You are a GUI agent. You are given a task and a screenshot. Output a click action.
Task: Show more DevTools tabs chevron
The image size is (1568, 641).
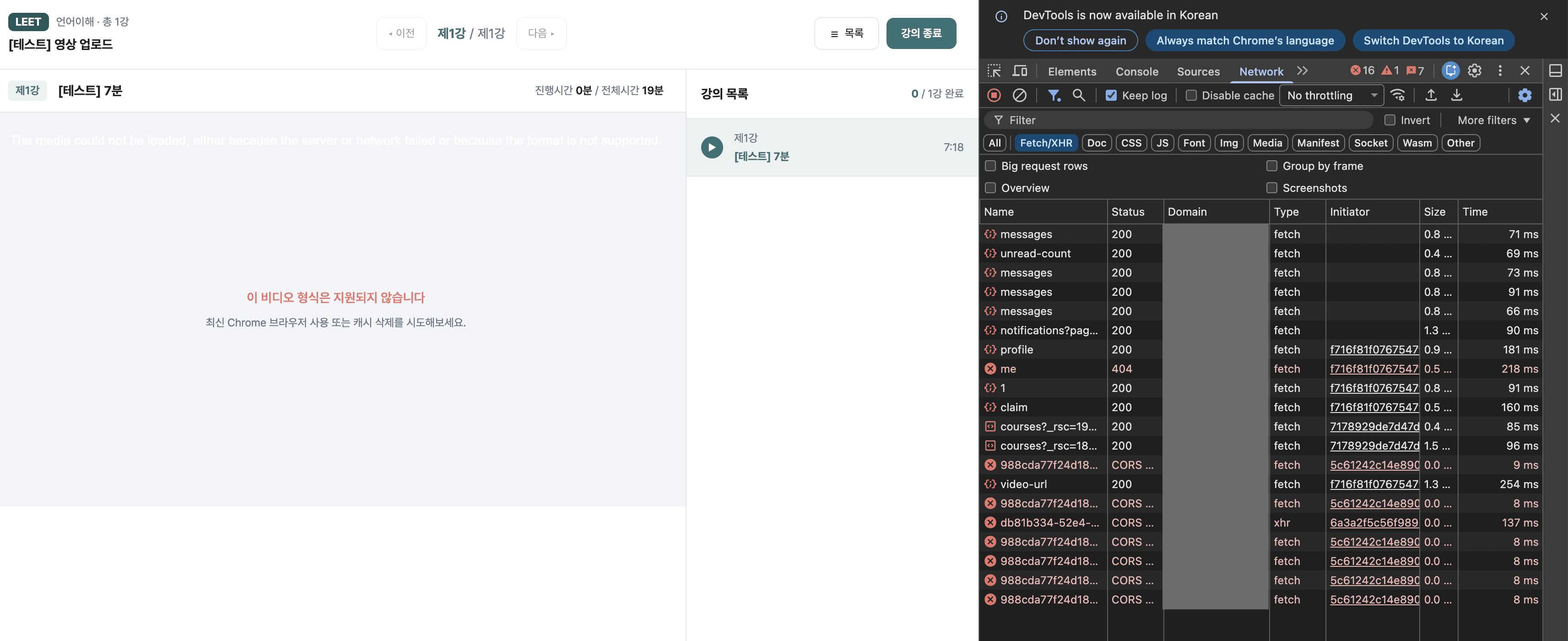[x=1302, y=71]
